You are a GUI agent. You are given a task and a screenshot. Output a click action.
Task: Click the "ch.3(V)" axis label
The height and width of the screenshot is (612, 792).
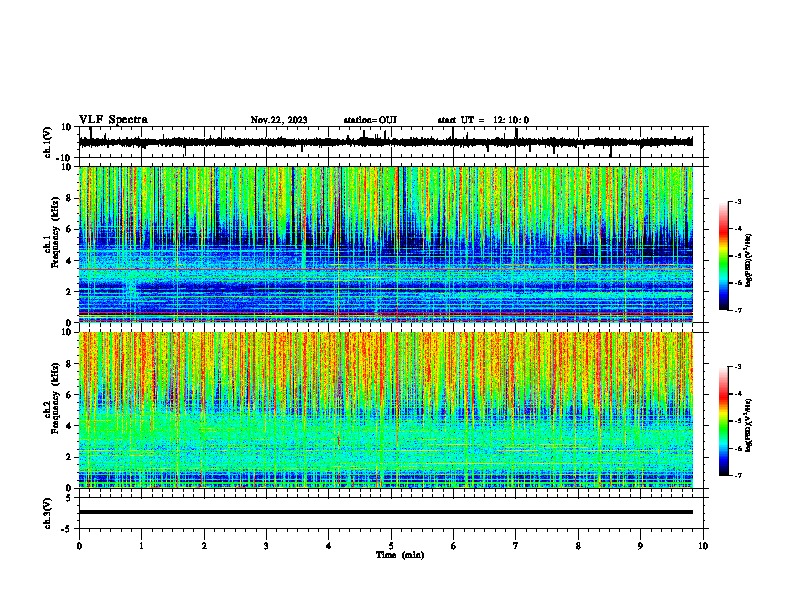point(48,513)
